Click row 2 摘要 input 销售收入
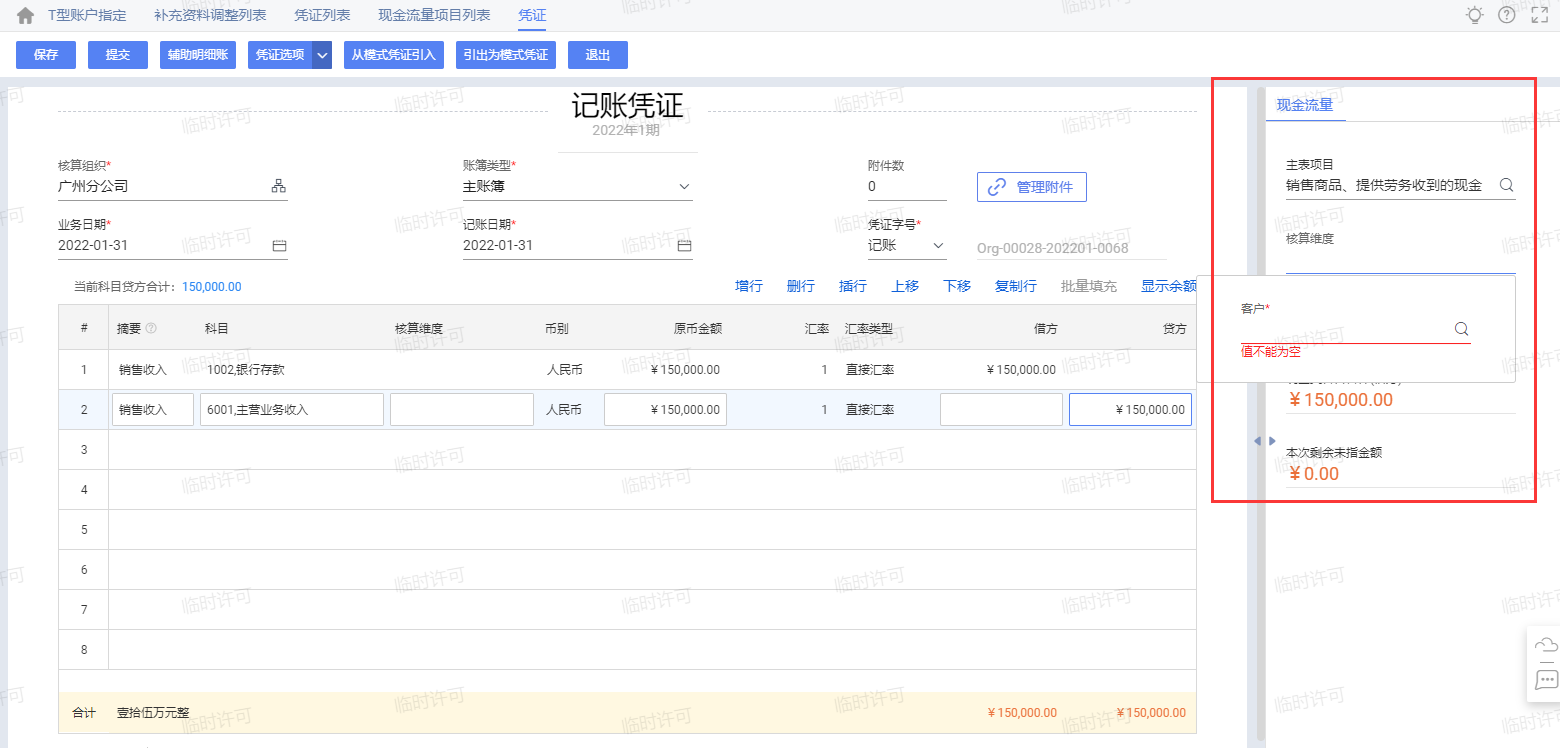The height and width of the screenshot is (748, 1560). coord(153,410)
